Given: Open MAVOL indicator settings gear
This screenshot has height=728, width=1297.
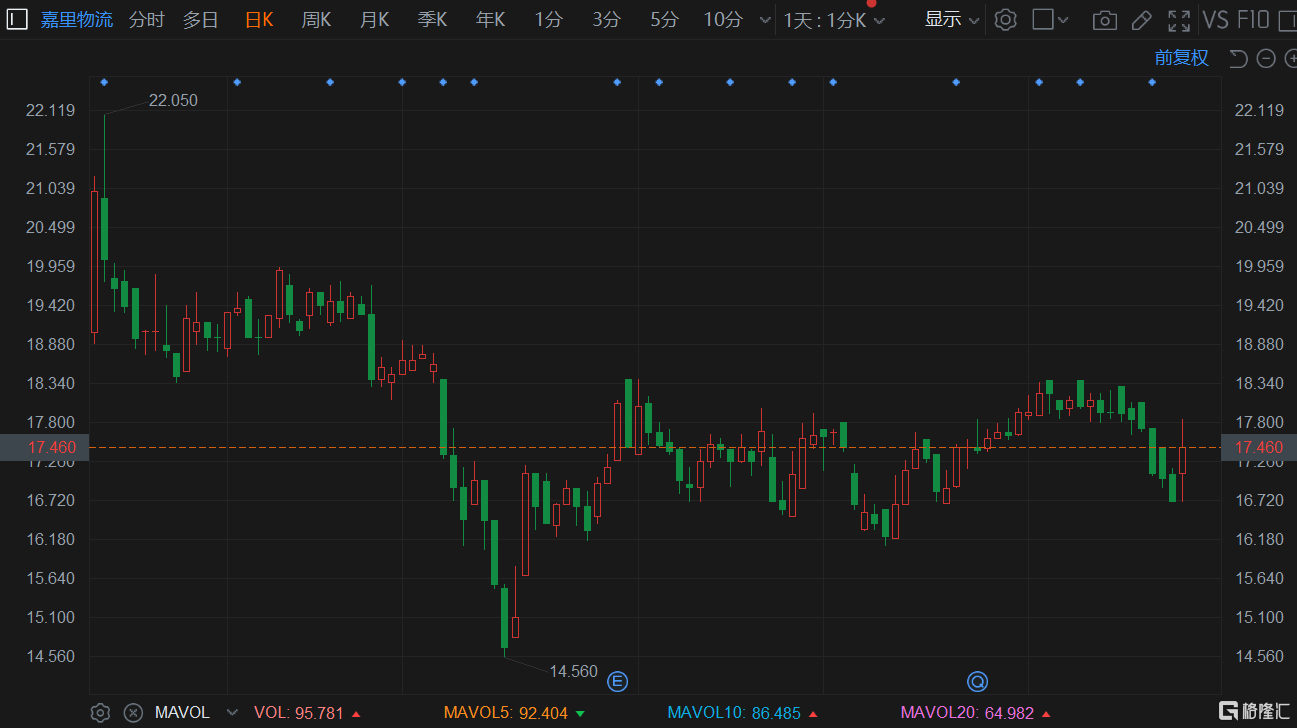Looking at the screenshot, I should 100,712.
